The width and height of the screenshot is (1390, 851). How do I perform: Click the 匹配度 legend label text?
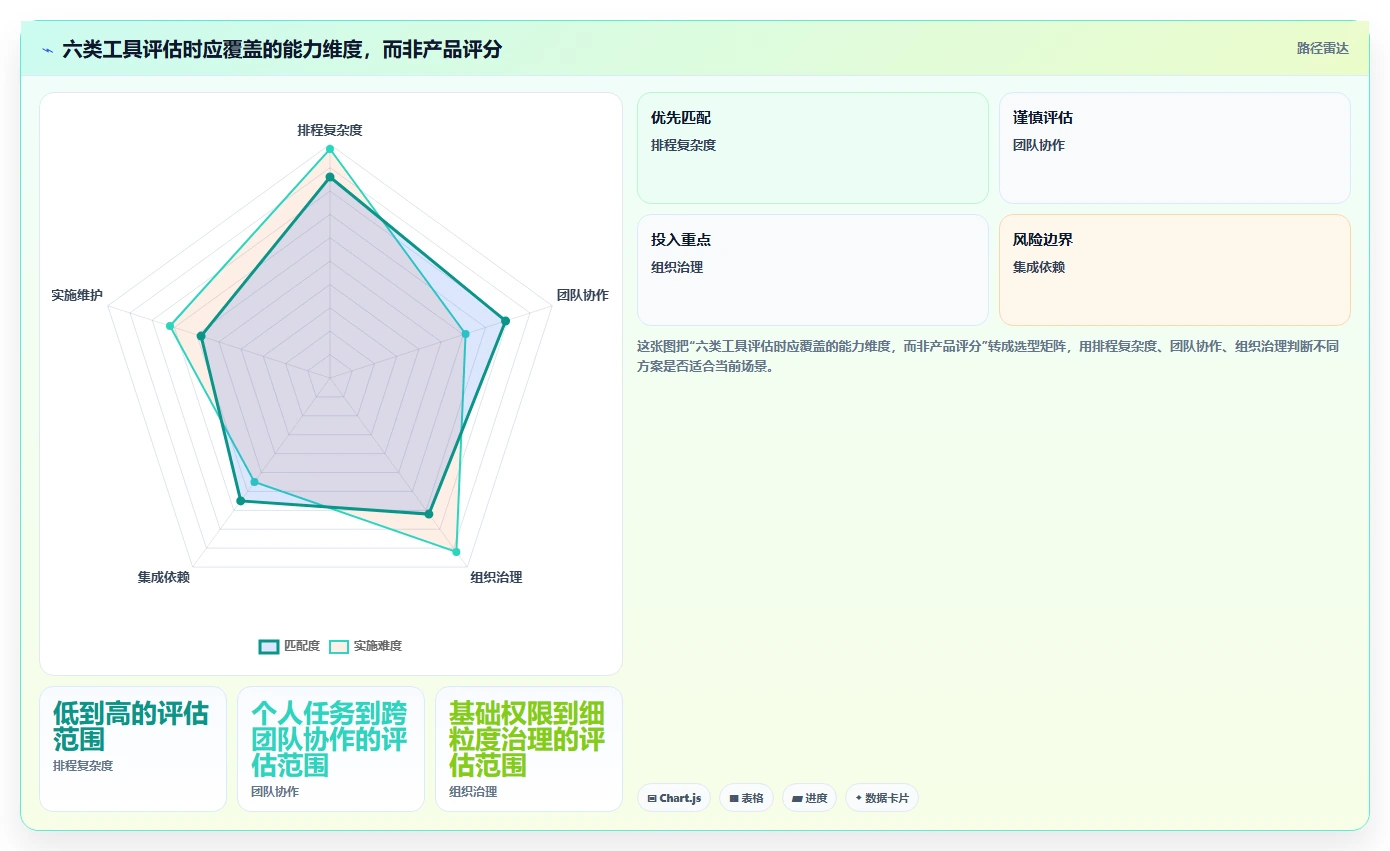[302, 646]
